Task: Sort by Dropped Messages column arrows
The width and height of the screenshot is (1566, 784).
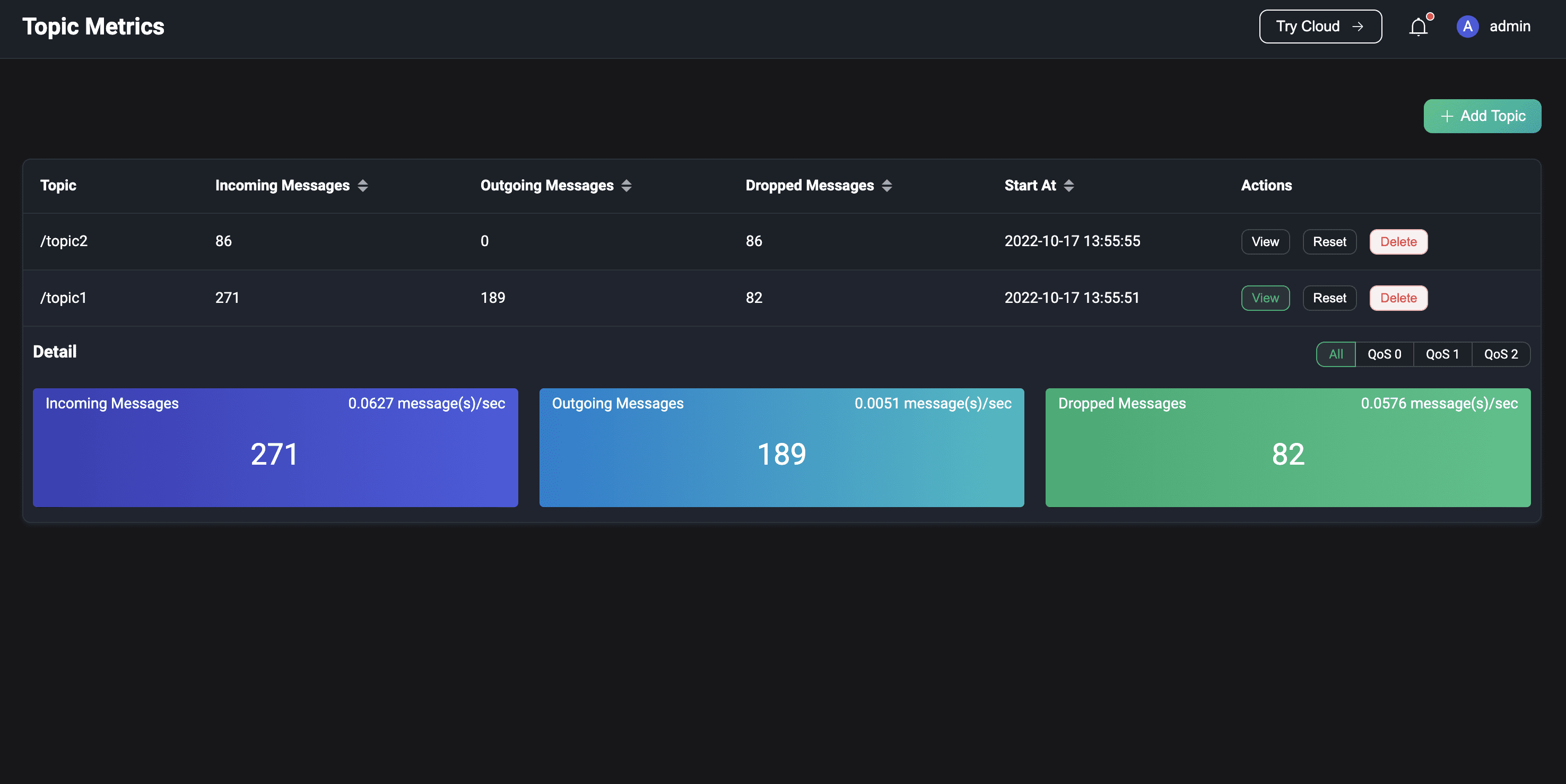Action: 887,186
